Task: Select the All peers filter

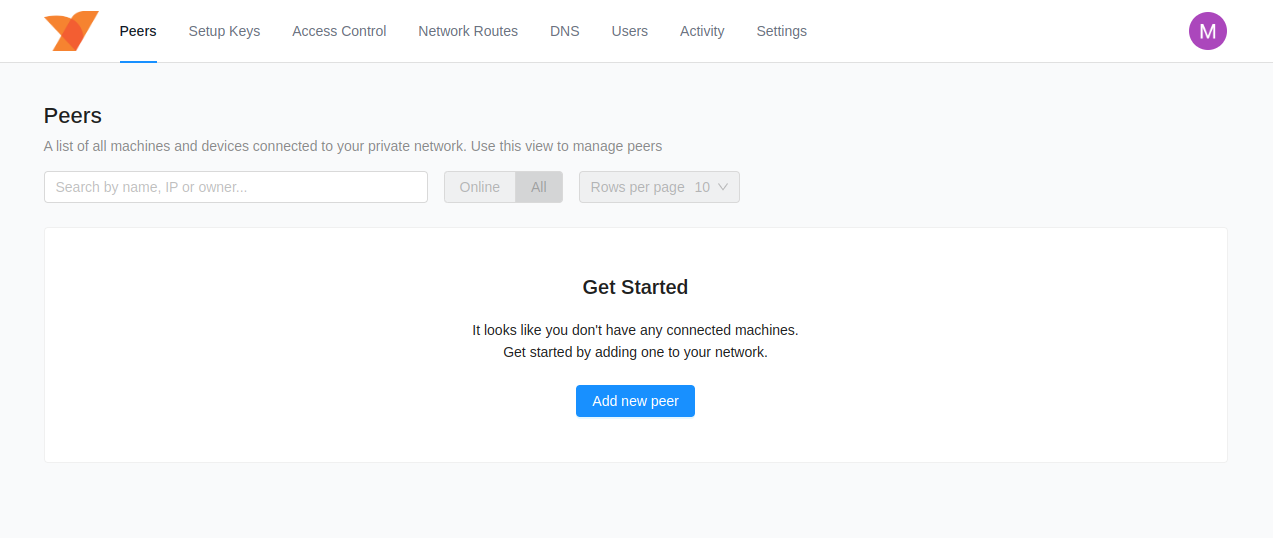Action: [539, 187]
